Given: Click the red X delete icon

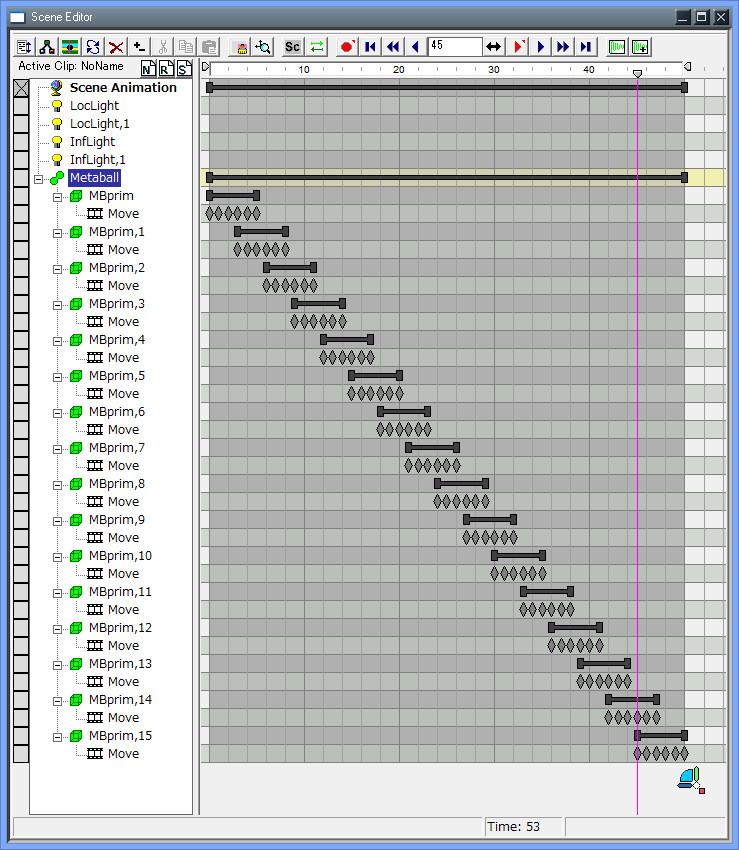Looking at the screenshot, I should (116, 47).
